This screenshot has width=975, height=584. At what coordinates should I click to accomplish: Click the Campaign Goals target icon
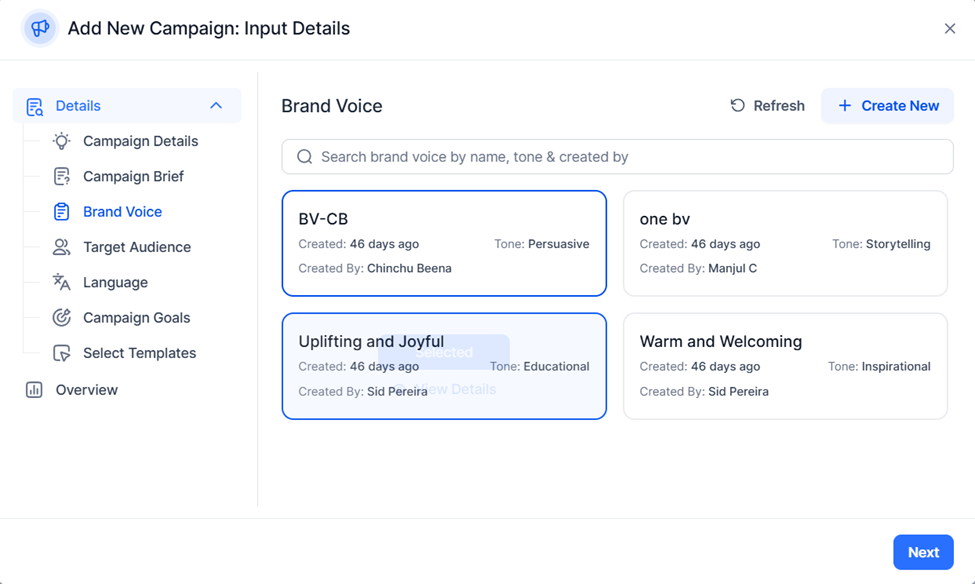[61, 318]
